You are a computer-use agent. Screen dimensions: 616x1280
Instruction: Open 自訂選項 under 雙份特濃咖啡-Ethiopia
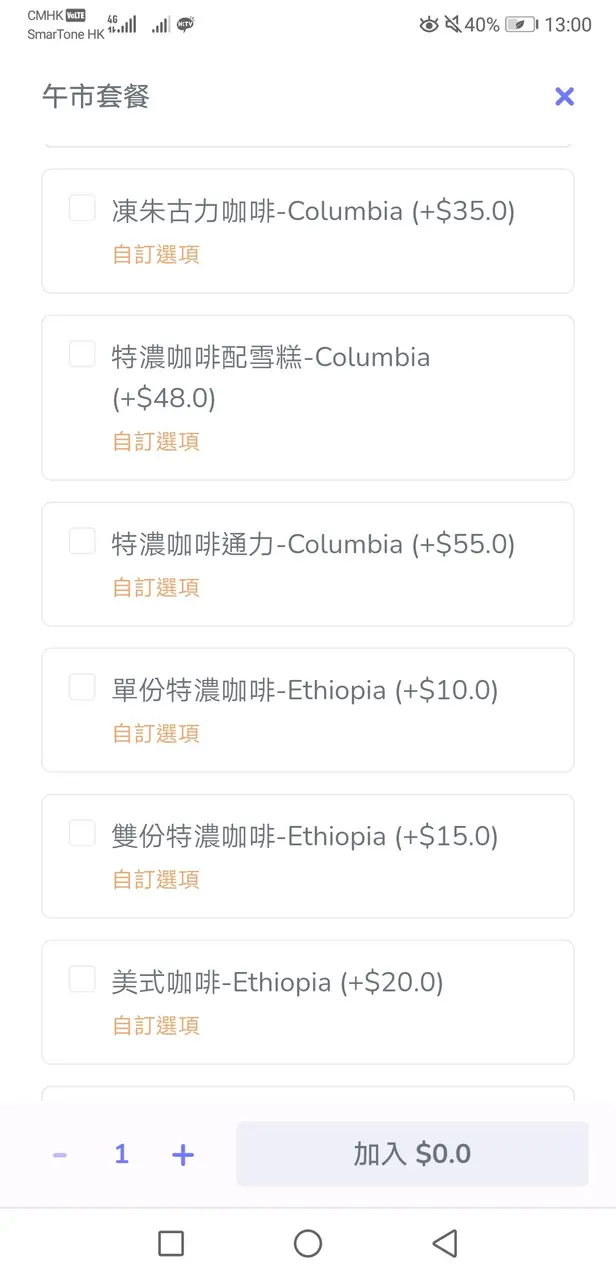tap(156, 879)
